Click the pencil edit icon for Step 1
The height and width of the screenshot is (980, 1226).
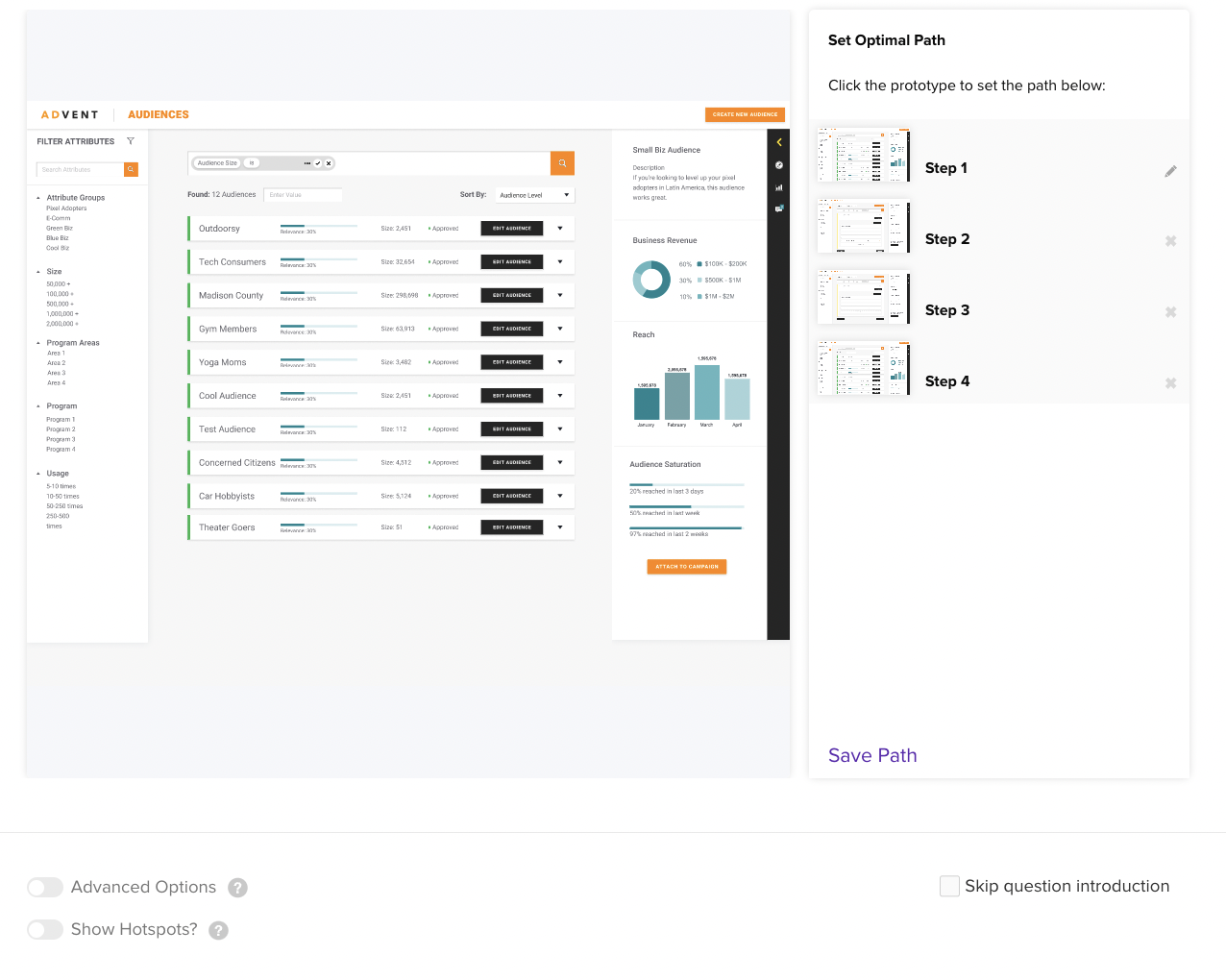[1170, 171]
